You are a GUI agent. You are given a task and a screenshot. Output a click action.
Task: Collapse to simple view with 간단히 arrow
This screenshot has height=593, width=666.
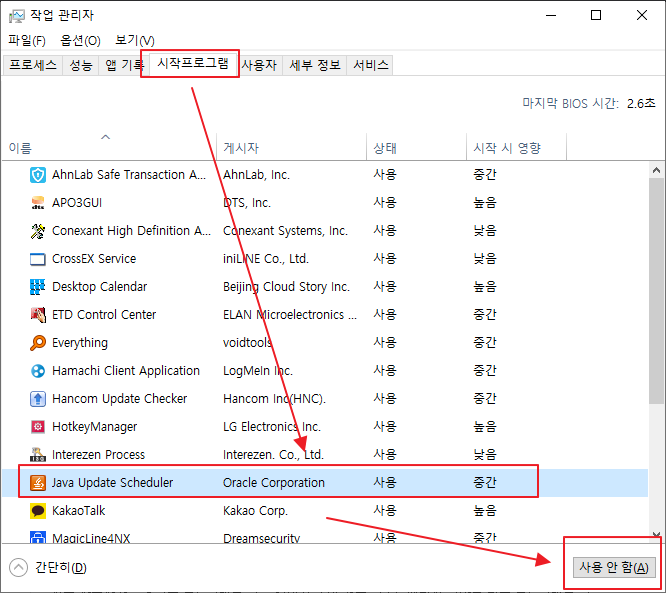[18, 568]
